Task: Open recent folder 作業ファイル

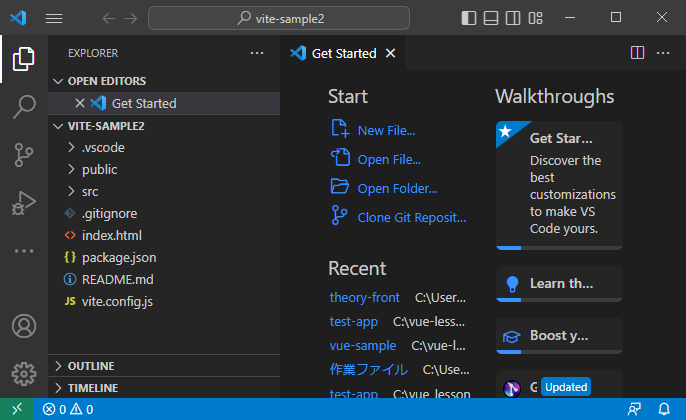Action: [368, 370]
